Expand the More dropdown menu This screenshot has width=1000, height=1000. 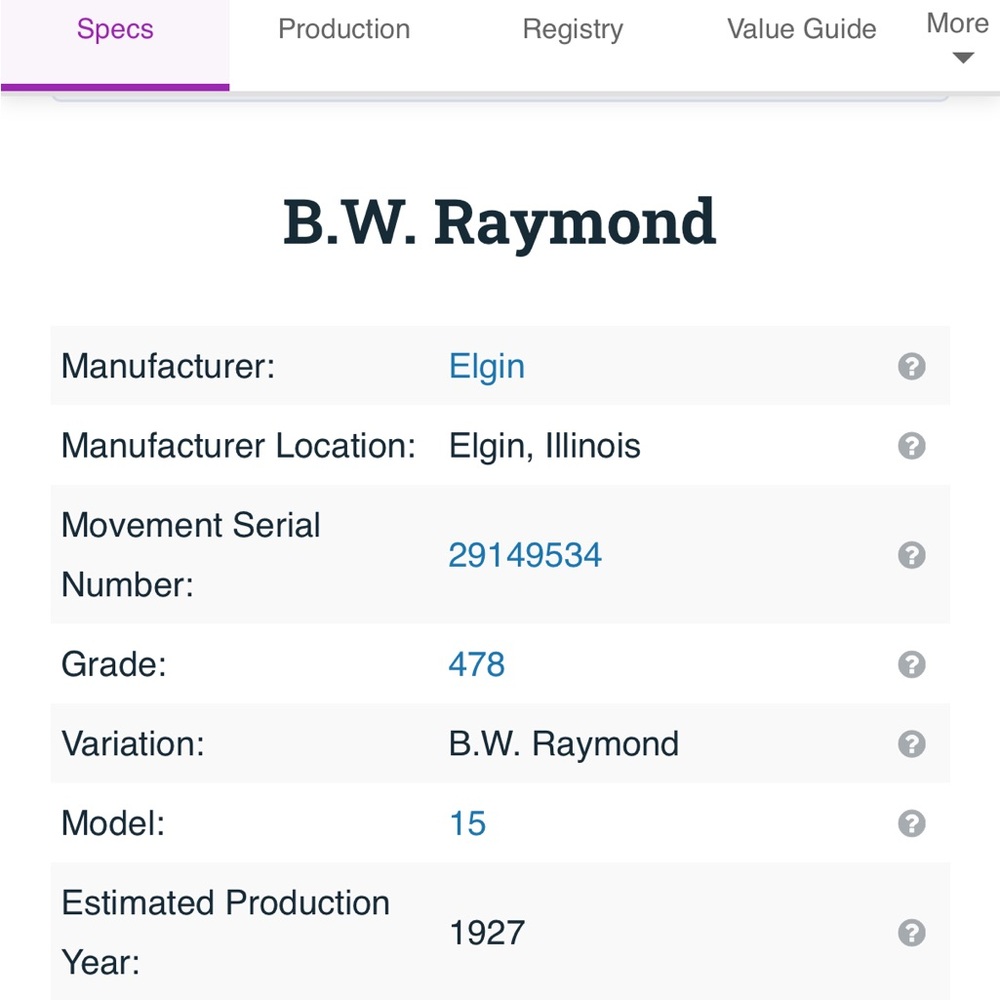click(957, 37)
